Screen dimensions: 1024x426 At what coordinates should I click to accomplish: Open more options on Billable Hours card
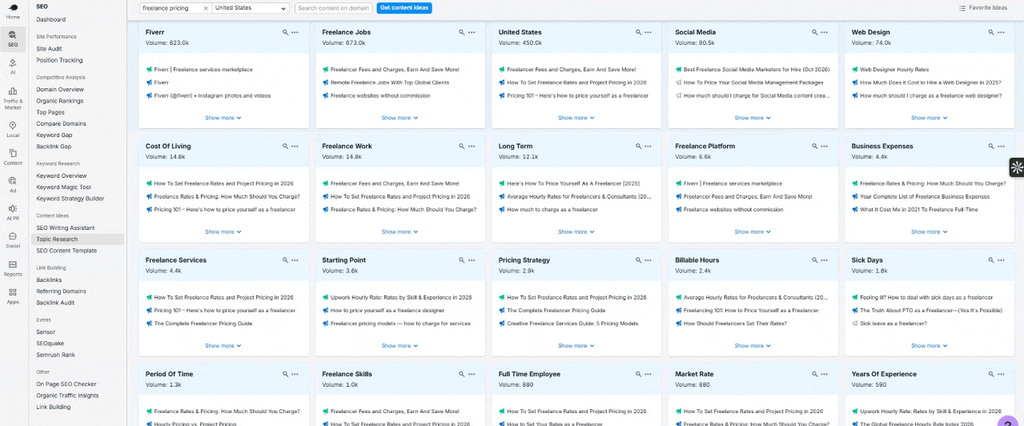point(825,260)
